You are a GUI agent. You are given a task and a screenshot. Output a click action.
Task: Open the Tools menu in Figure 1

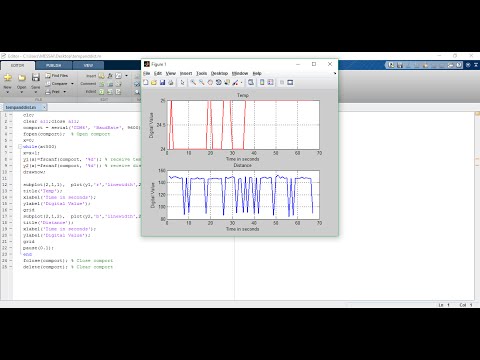(x=201, y=73)
